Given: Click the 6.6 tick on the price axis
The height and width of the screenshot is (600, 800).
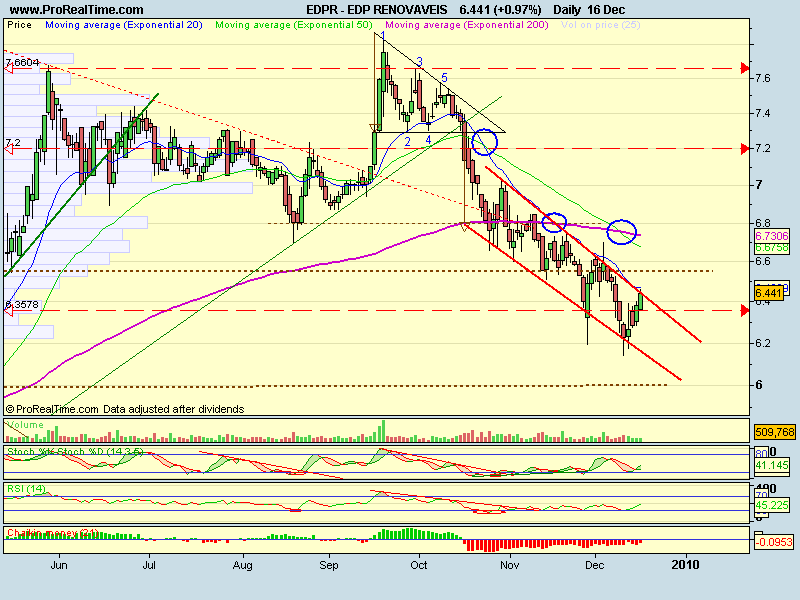Looking at the screenshot, I should tap(762, 261).
